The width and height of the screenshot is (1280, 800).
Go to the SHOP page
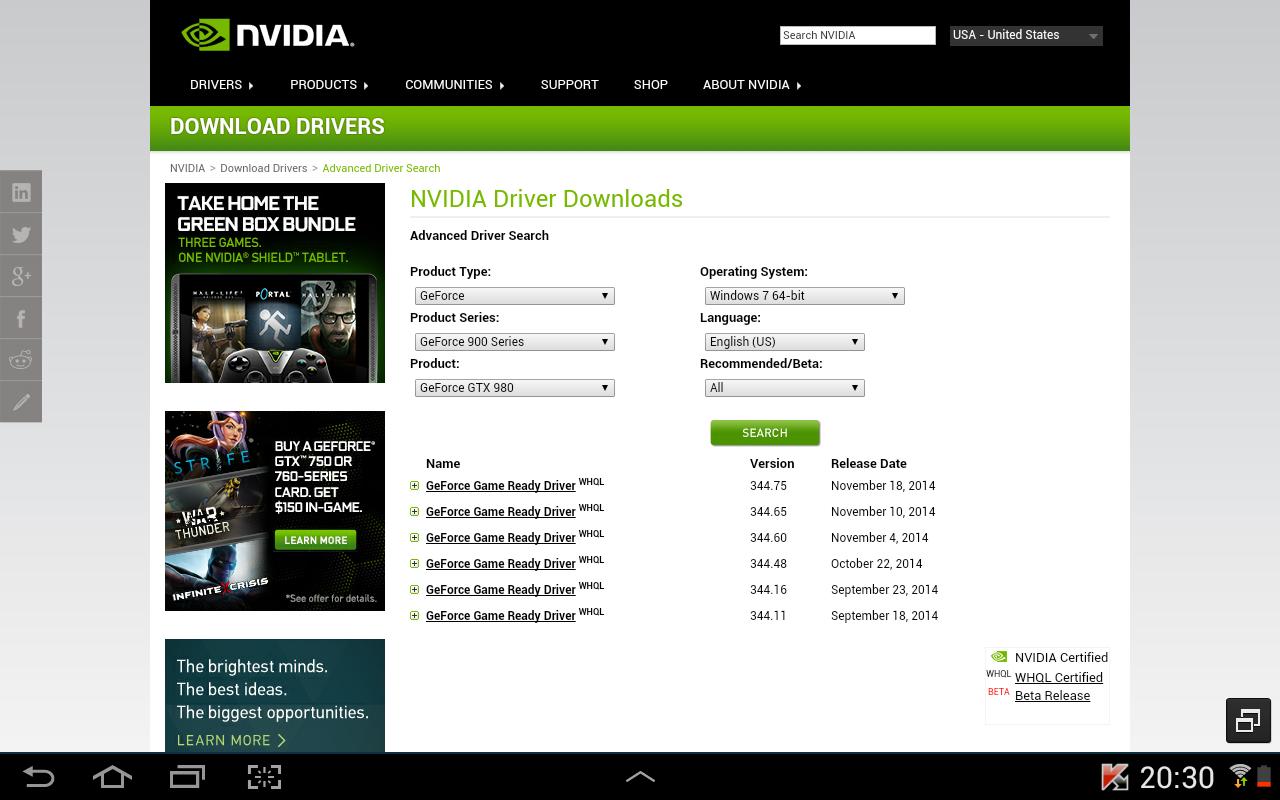(650, 85)
